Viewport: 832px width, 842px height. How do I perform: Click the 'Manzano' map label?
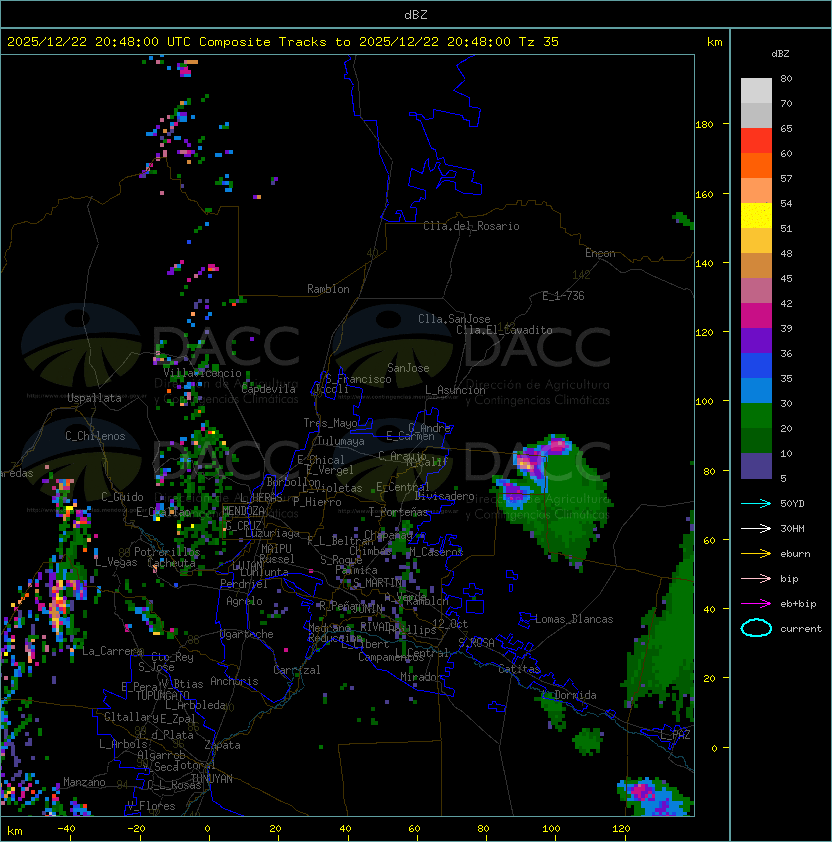point(84,782)
